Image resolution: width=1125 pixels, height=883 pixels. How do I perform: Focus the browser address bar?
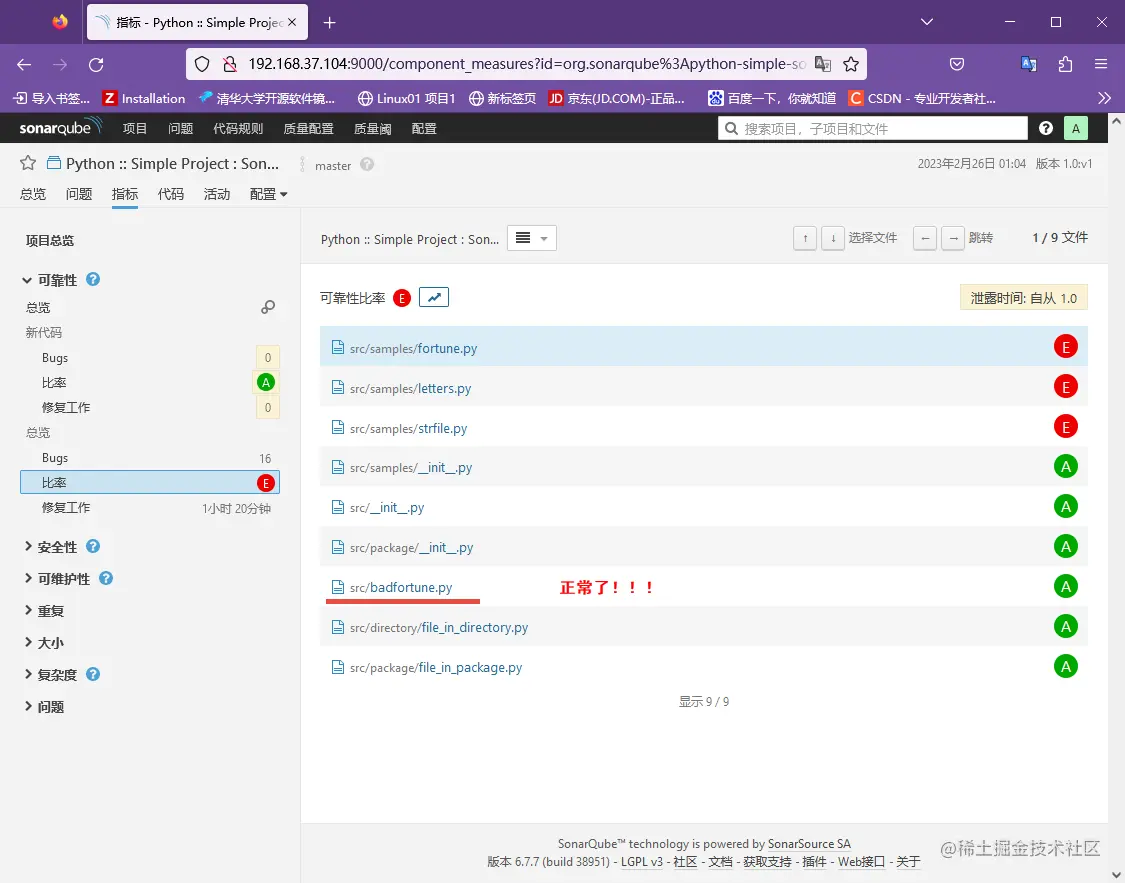[527, 65]
